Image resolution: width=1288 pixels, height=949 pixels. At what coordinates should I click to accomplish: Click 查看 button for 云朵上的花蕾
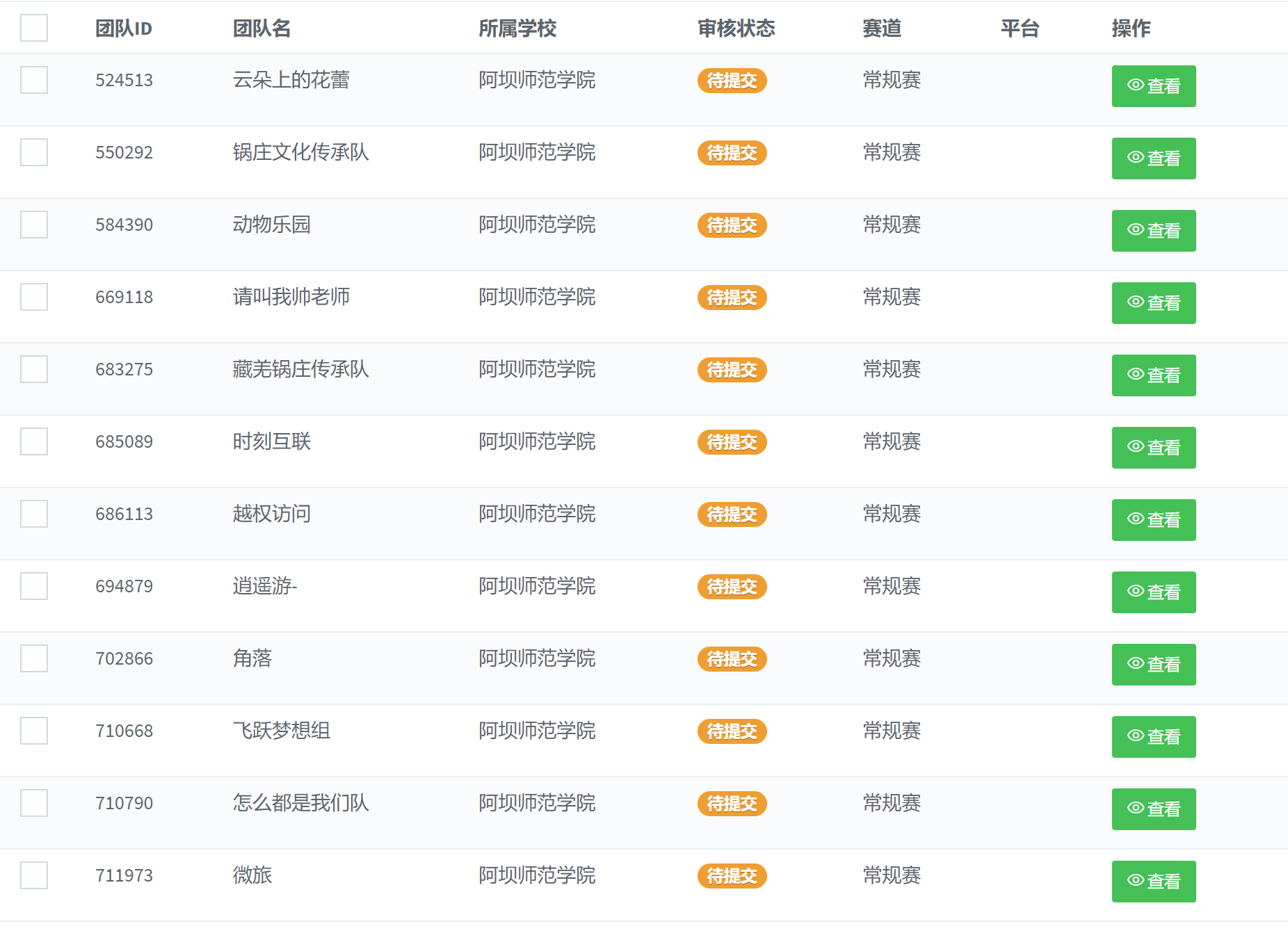[1154, 86]
